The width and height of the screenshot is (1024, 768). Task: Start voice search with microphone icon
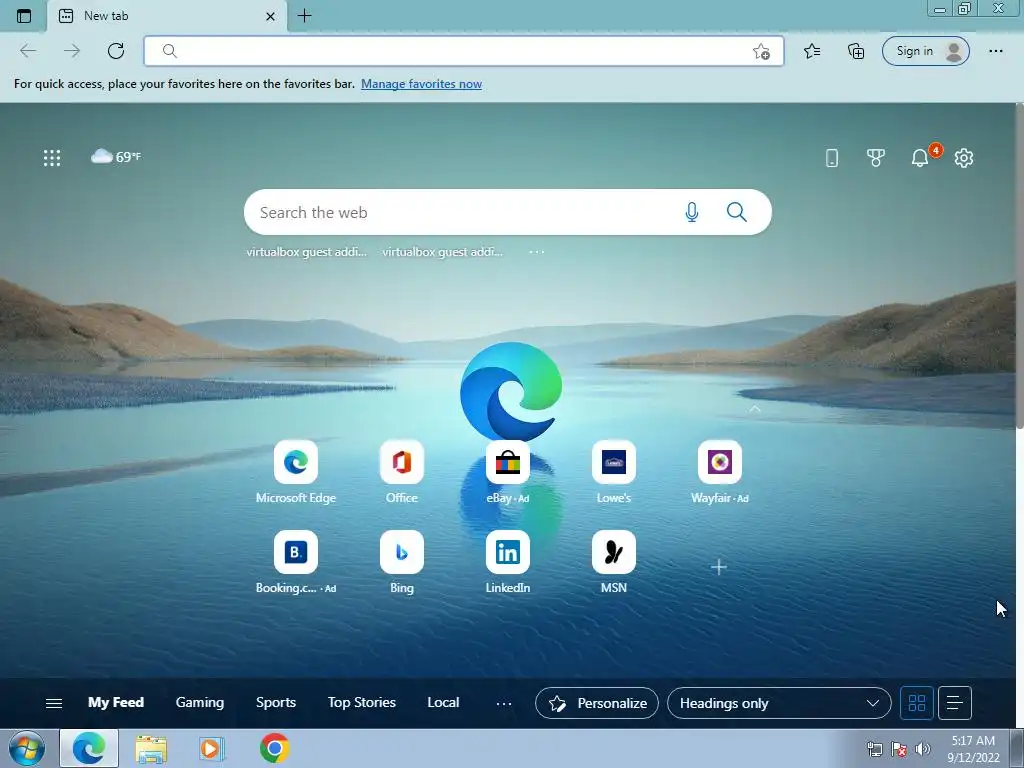pos(692,212)
